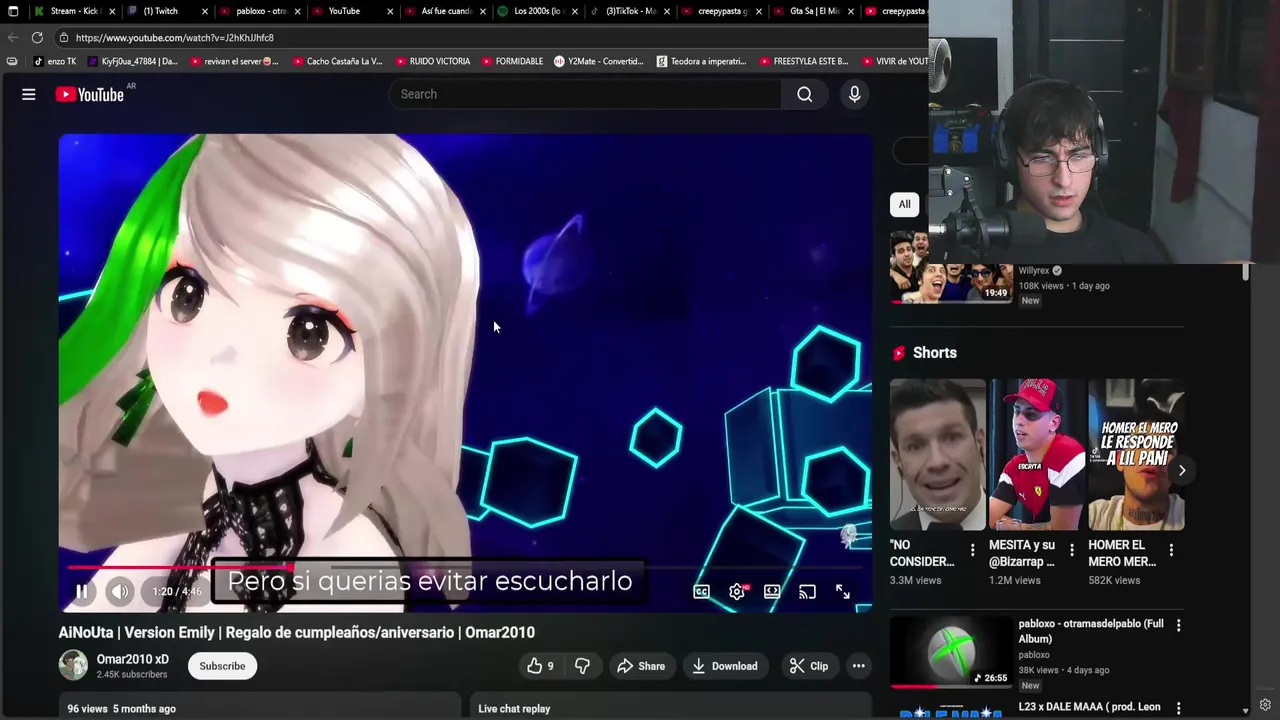Open the 'FORMIDABLE' bookmark
The height and width of the screenshot is (720, 1280).
pos(512,61)
